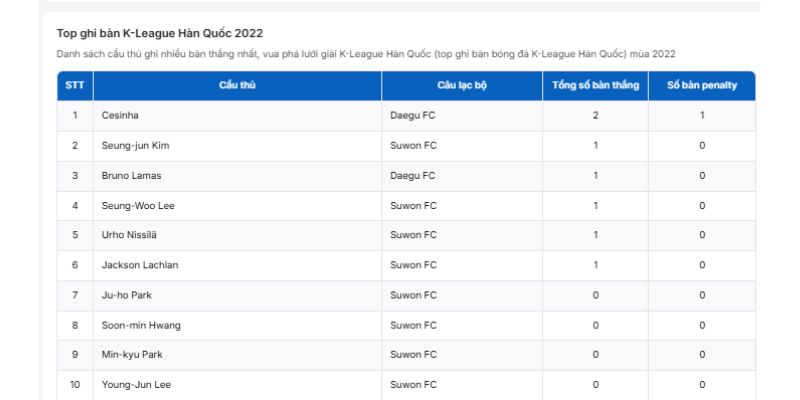
Task: Click Daegu FC club for Bruno Lamas
Action: tap(413, 176)
